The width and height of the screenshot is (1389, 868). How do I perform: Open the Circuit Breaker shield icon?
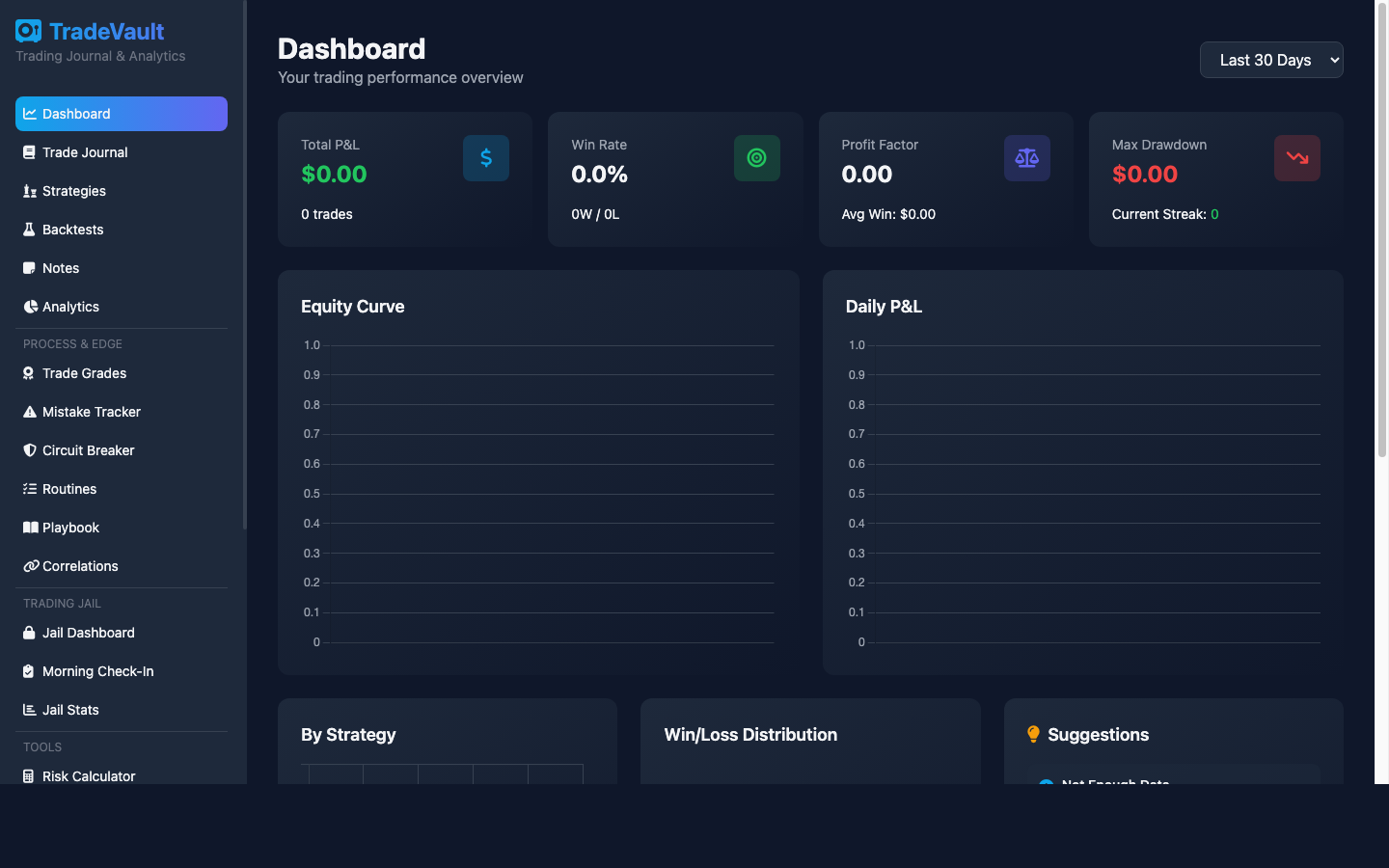pyautogui.click(x=29, y=449)
